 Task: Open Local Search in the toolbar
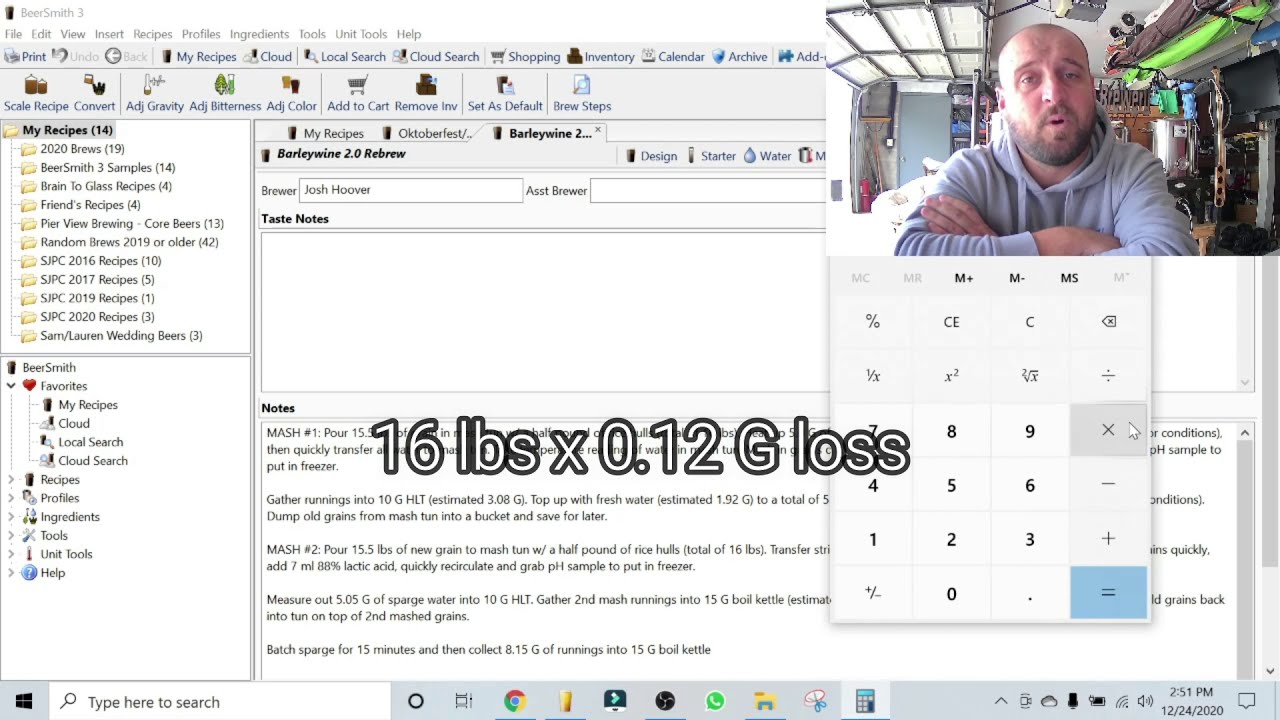pos(345,57)
